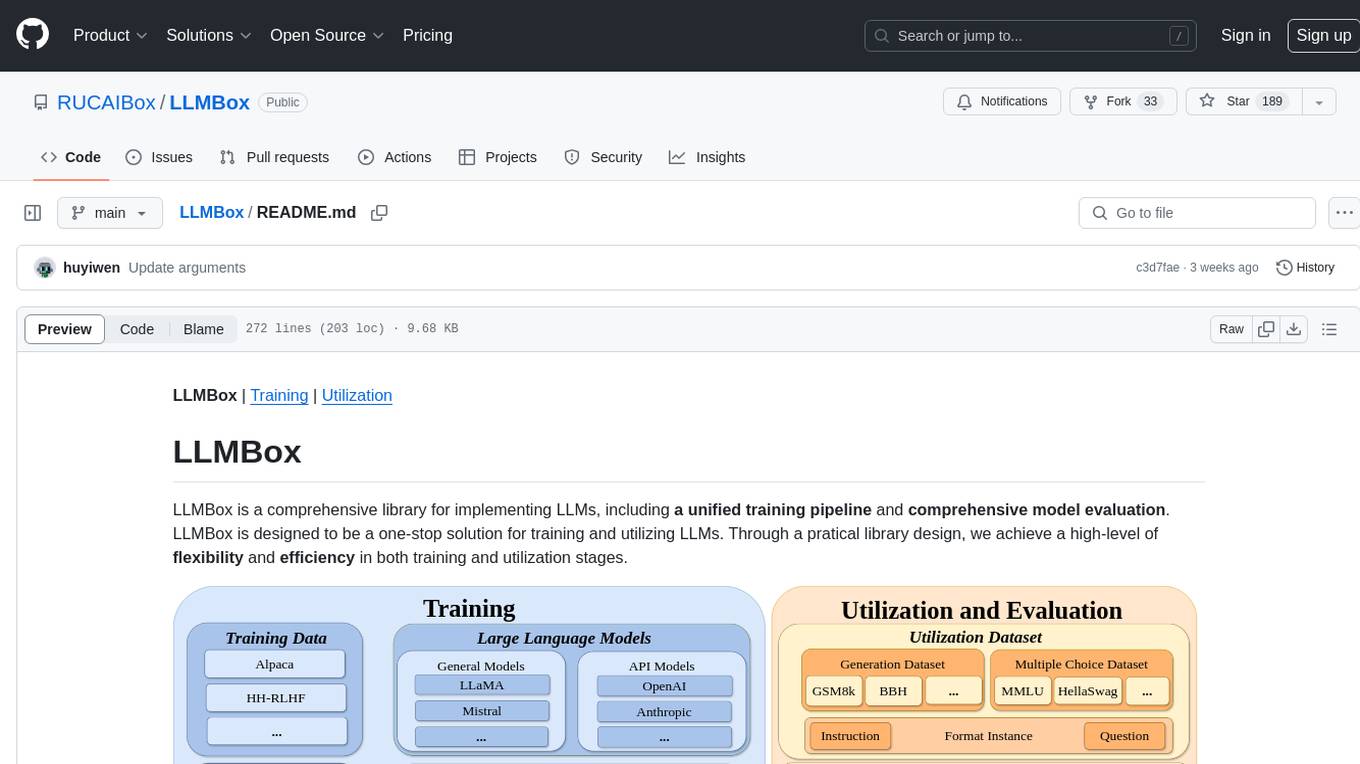Open the Security tab

tap(603, 157)
